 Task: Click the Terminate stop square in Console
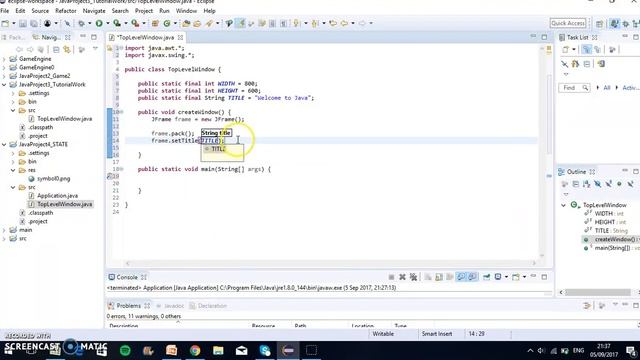(391, 277)
